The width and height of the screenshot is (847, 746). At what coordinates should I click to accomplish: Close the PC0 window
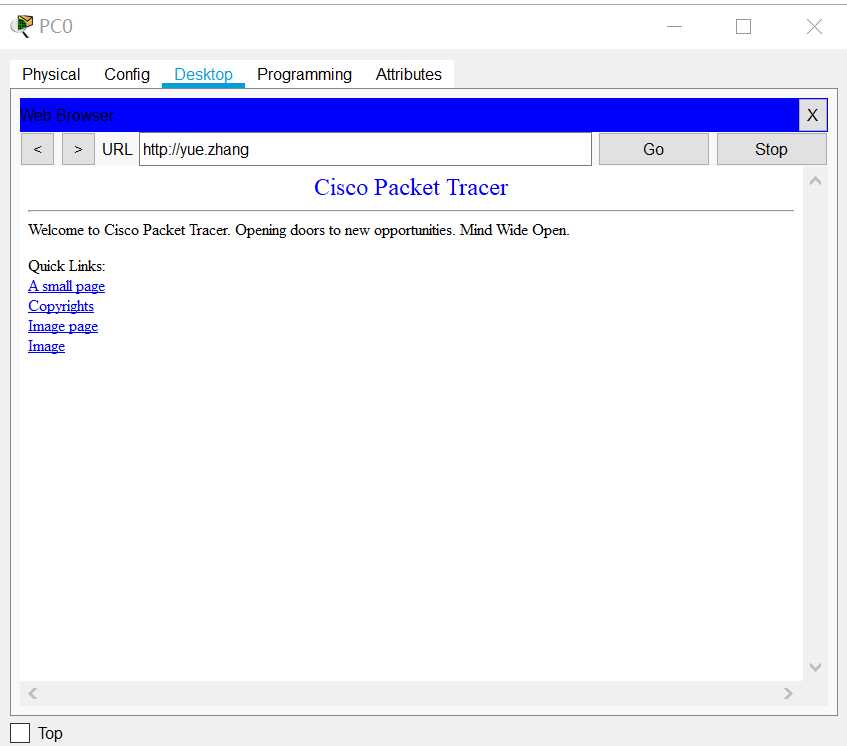click(x=814, y=26)
